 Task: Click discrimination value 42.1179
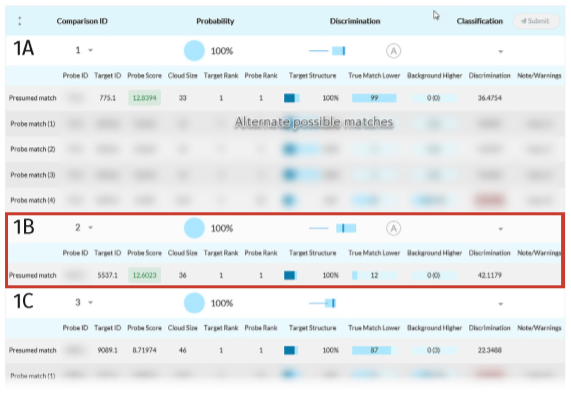click(x=489, y=275)
